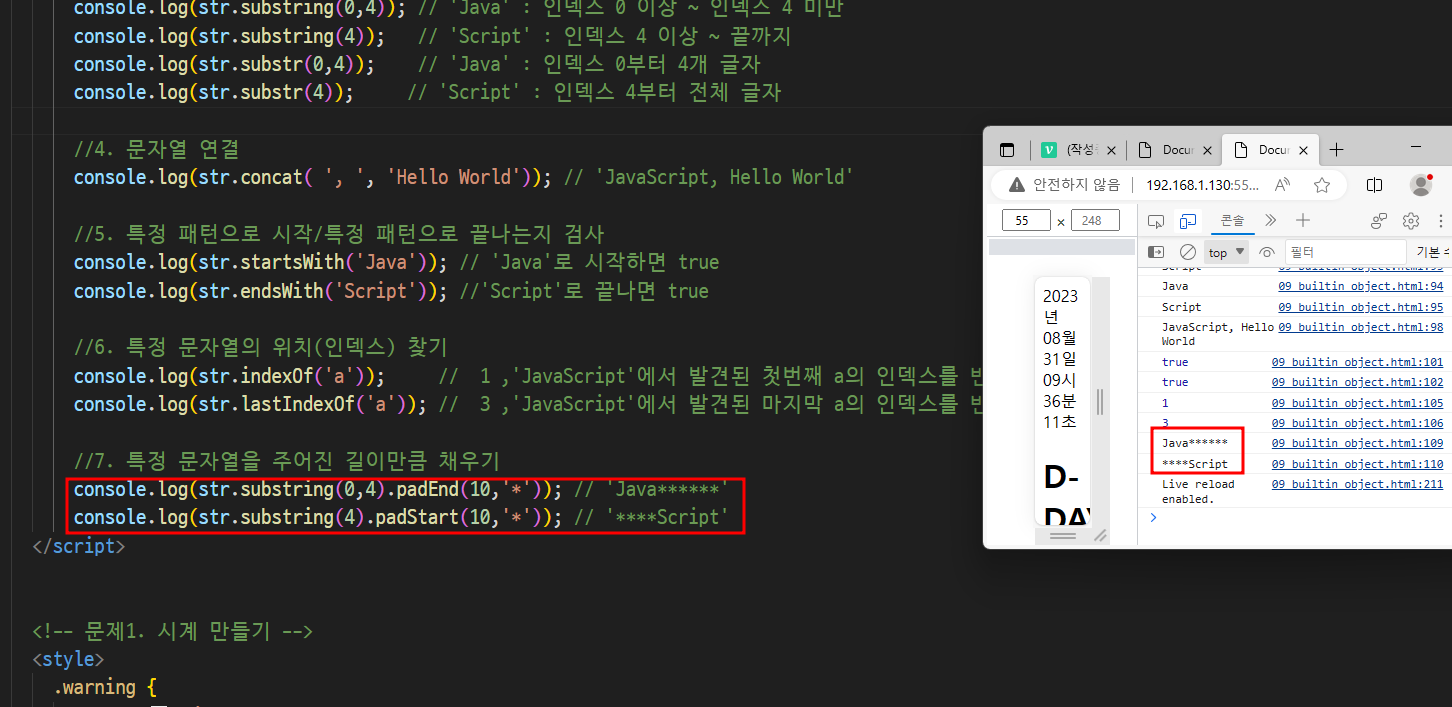The image size is (1452, 707).
Task: Open source link 09_builtin_object.html:94
Action: click(1361, 286)
